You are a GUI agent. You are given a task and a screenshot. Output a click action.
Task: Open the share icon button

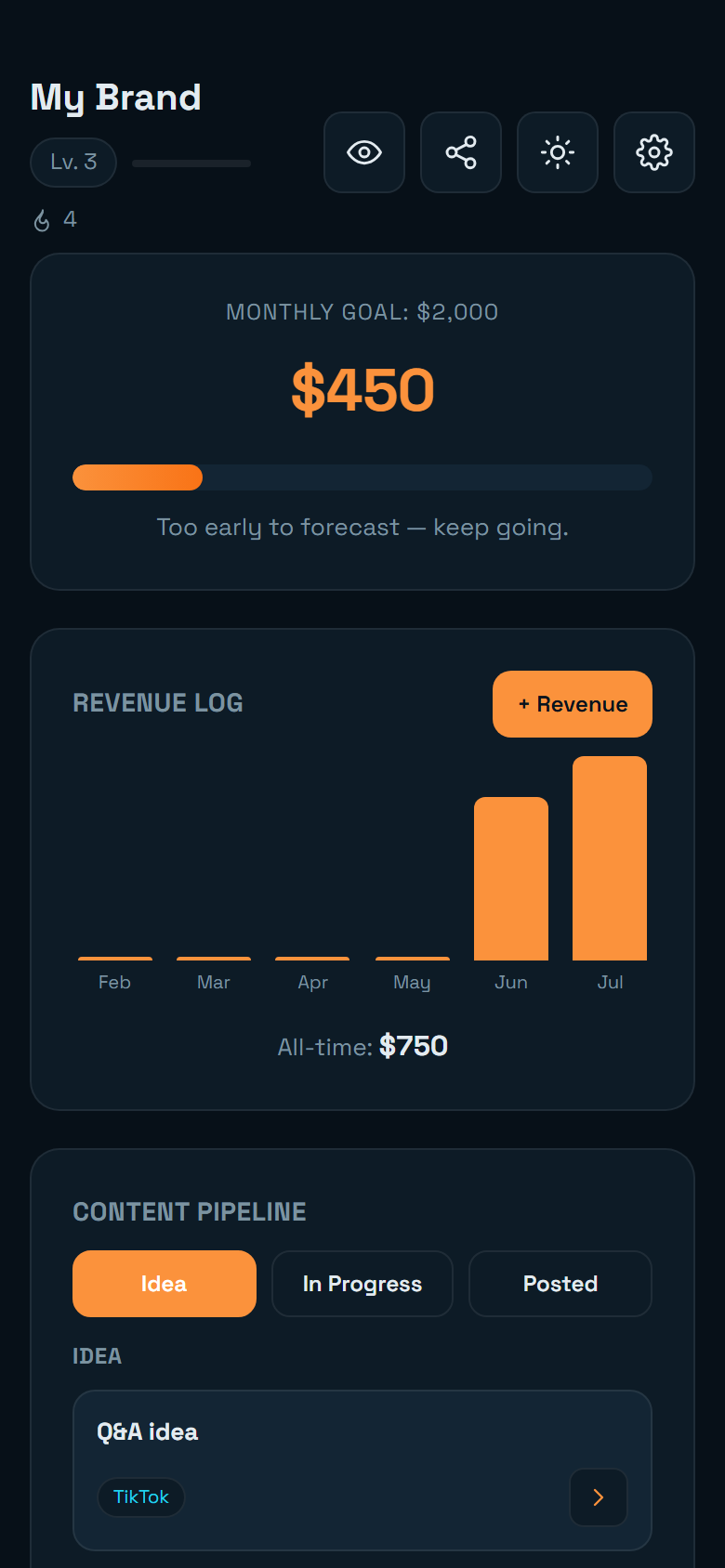tap(461, 152)
